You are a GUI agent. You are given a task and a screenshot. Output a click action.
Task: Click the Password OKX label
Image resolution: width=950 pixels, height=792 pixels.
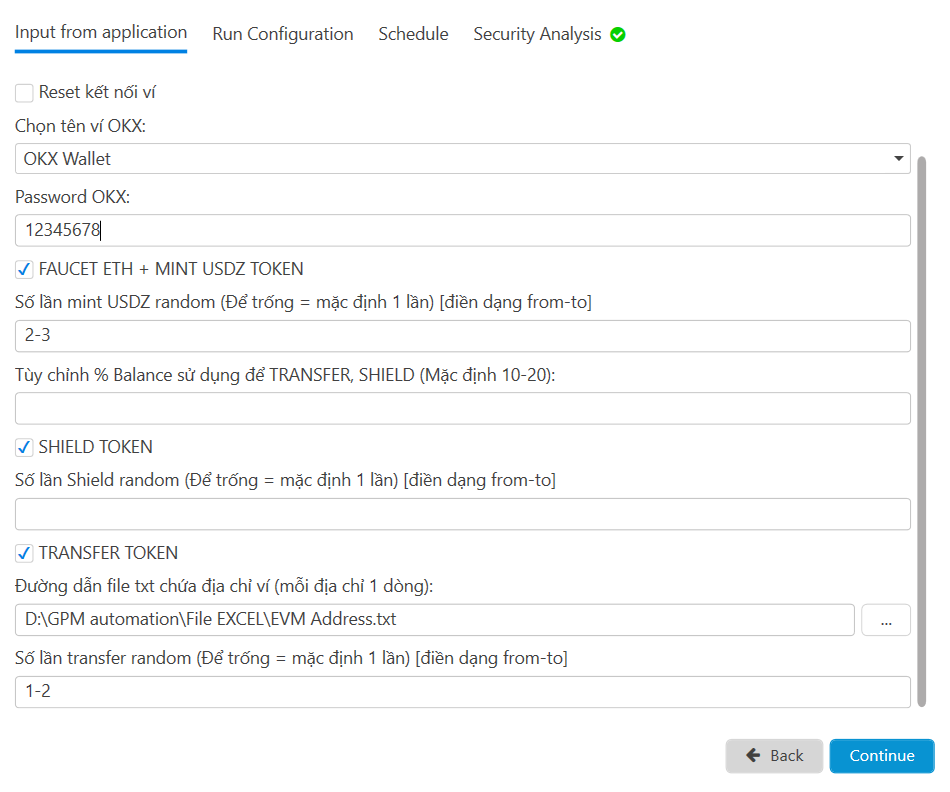tap(73, 197)
